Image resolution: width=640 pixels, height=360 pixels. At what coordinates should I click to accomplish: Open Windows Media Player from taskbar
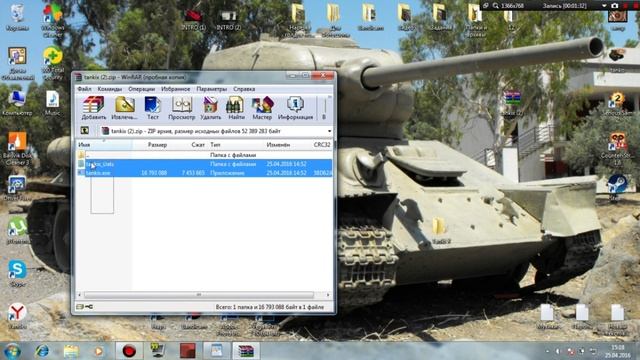[x=98, y=351]
